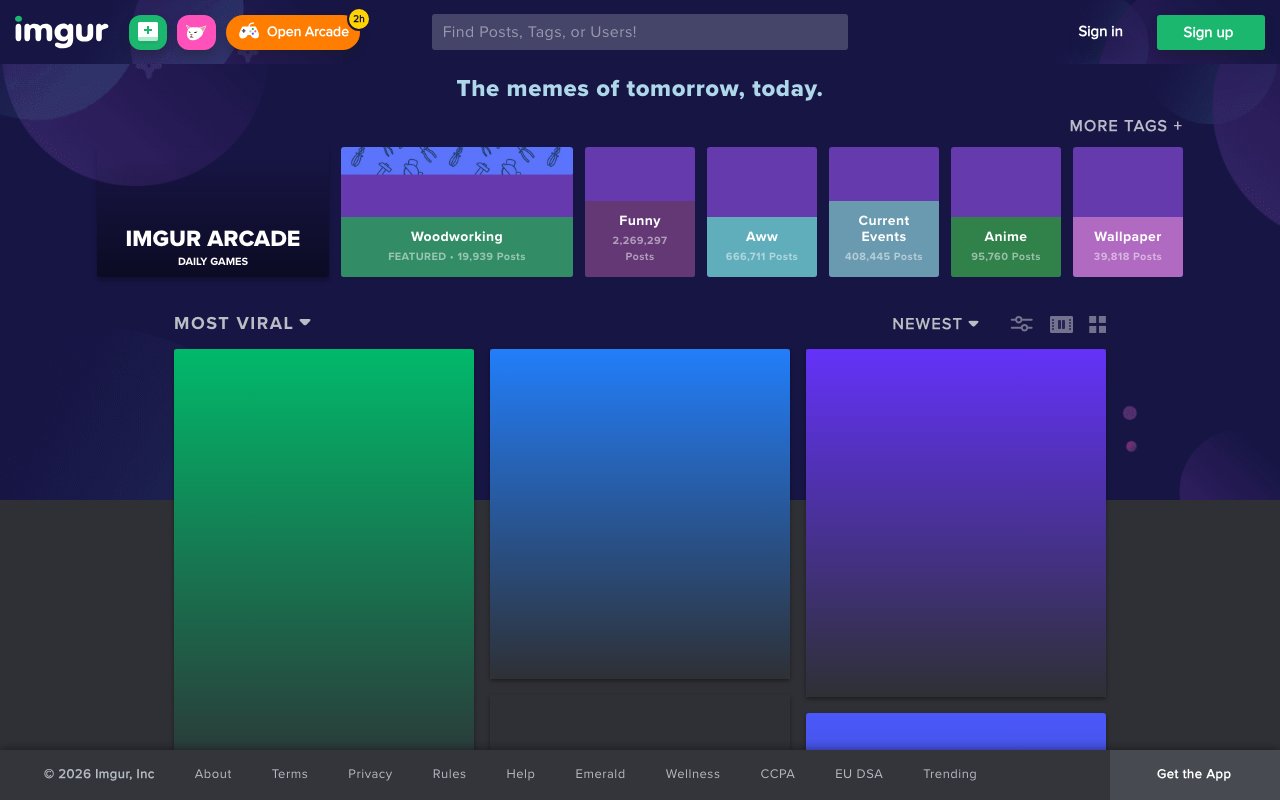Click the imgur logo

click(x=61, y=32)
